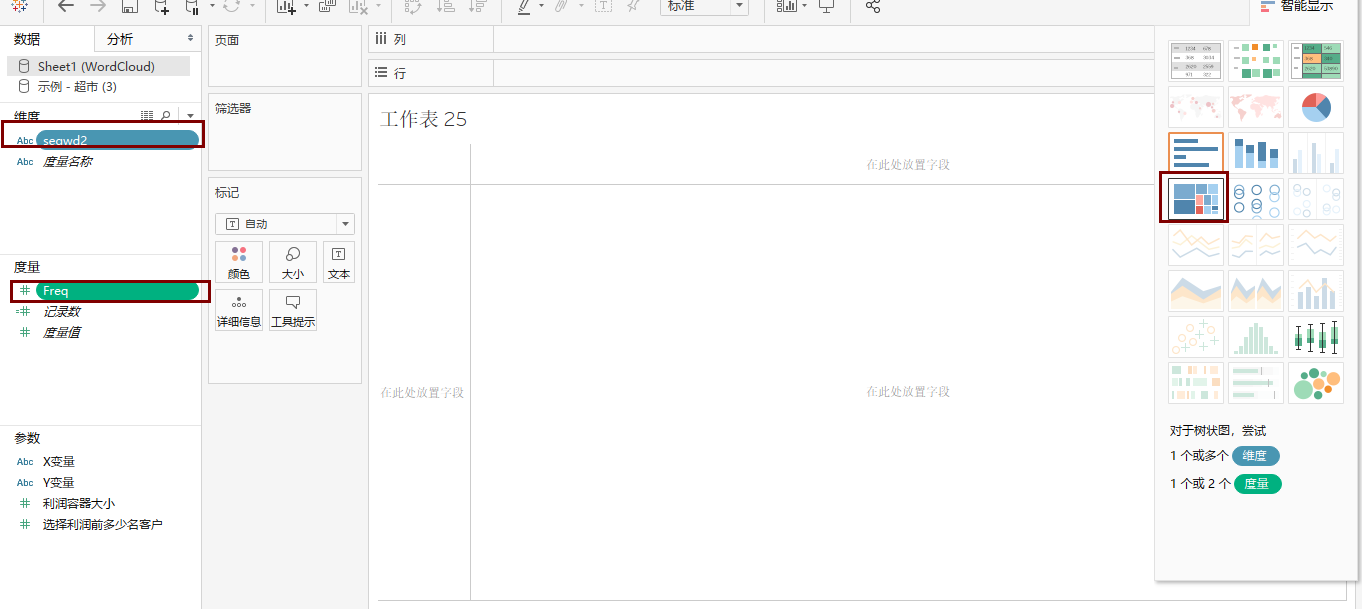The image size is (1362, 609).
Task: Open the 分析 tab dropdown arrows
Action: click(191, 38)
